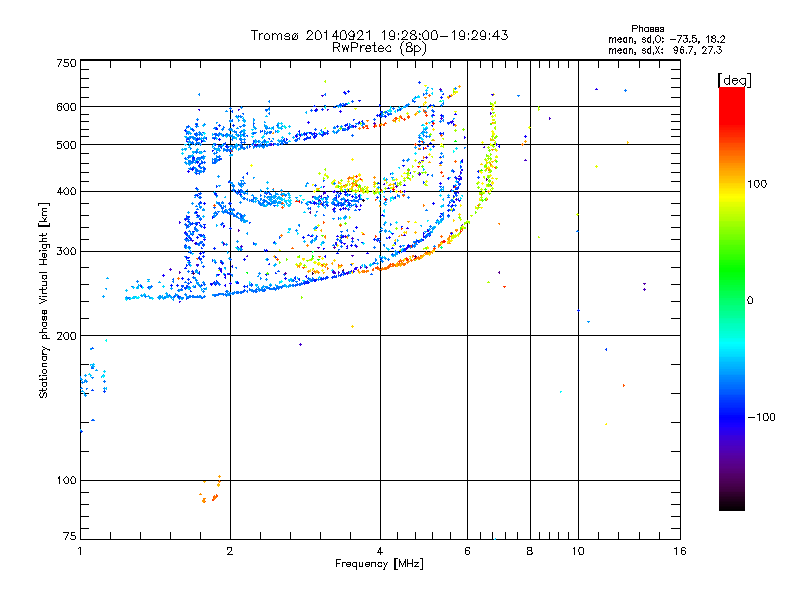Click the colorbar '100' tick label
The height and width of the screenshot is (600, 800).
pos(757,184)
